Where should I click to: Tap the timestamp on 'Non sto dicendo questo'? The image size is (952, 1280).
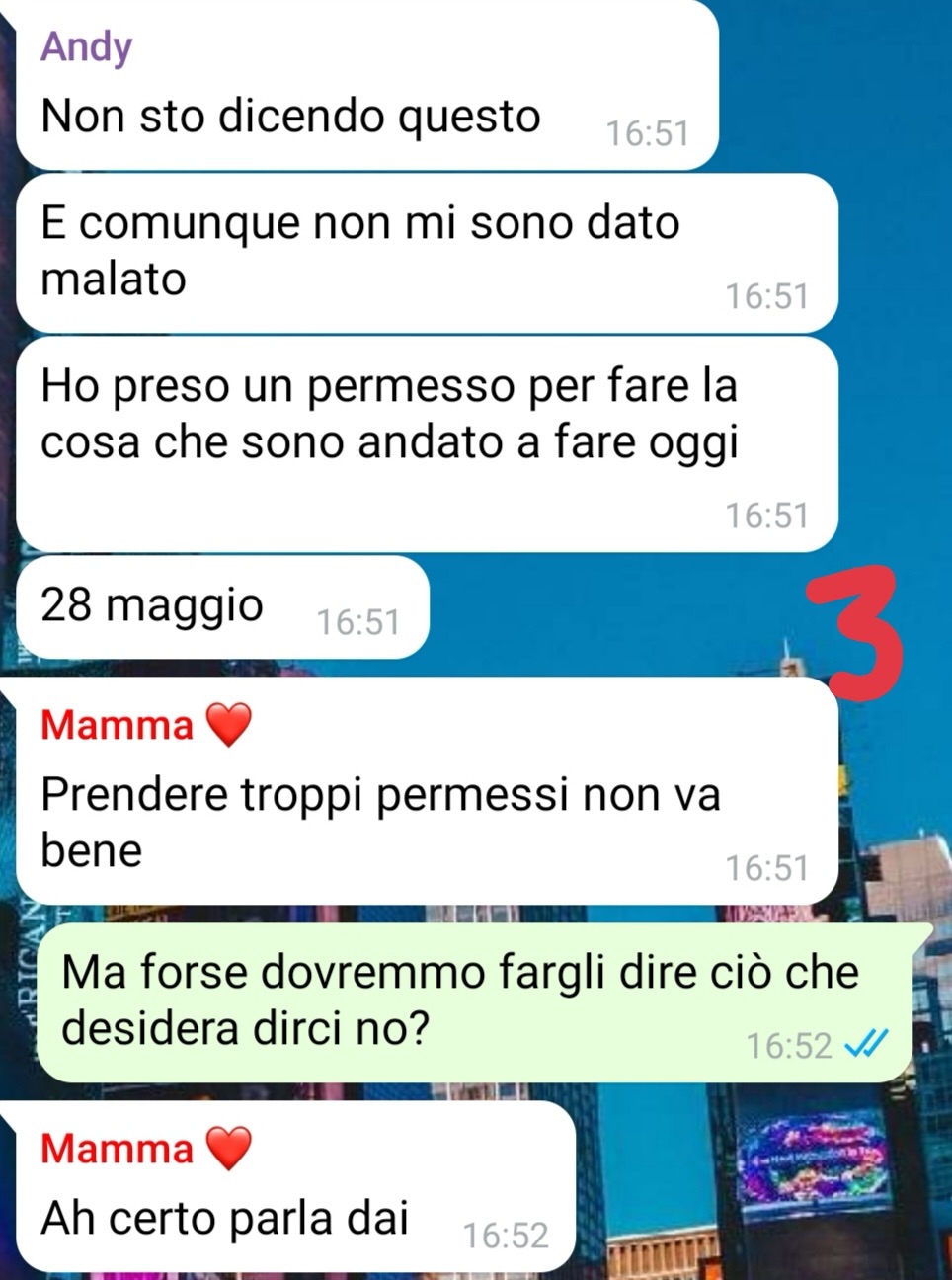click(647, 133)
